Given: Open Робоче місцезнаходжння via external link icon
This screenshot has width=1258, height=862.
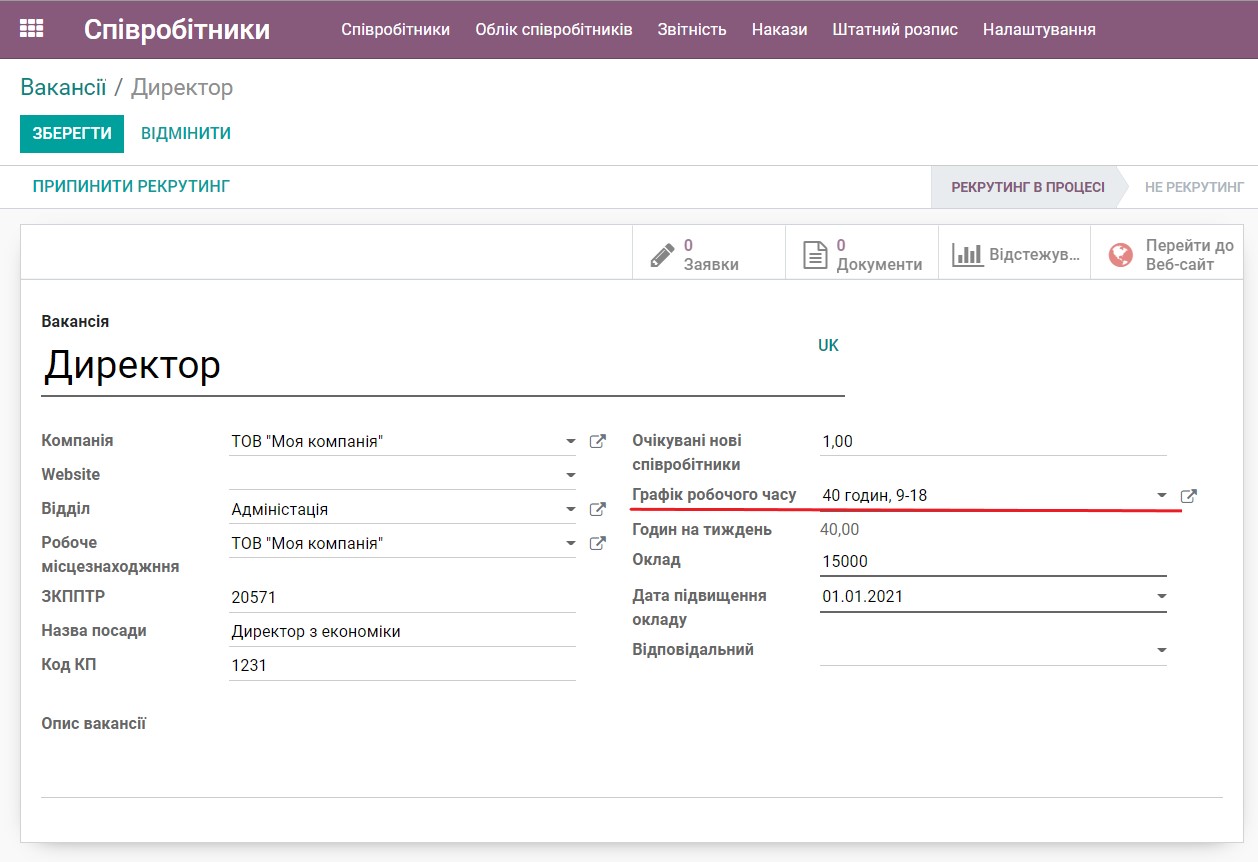Looking at the screenshot, I should click(597, 543).
